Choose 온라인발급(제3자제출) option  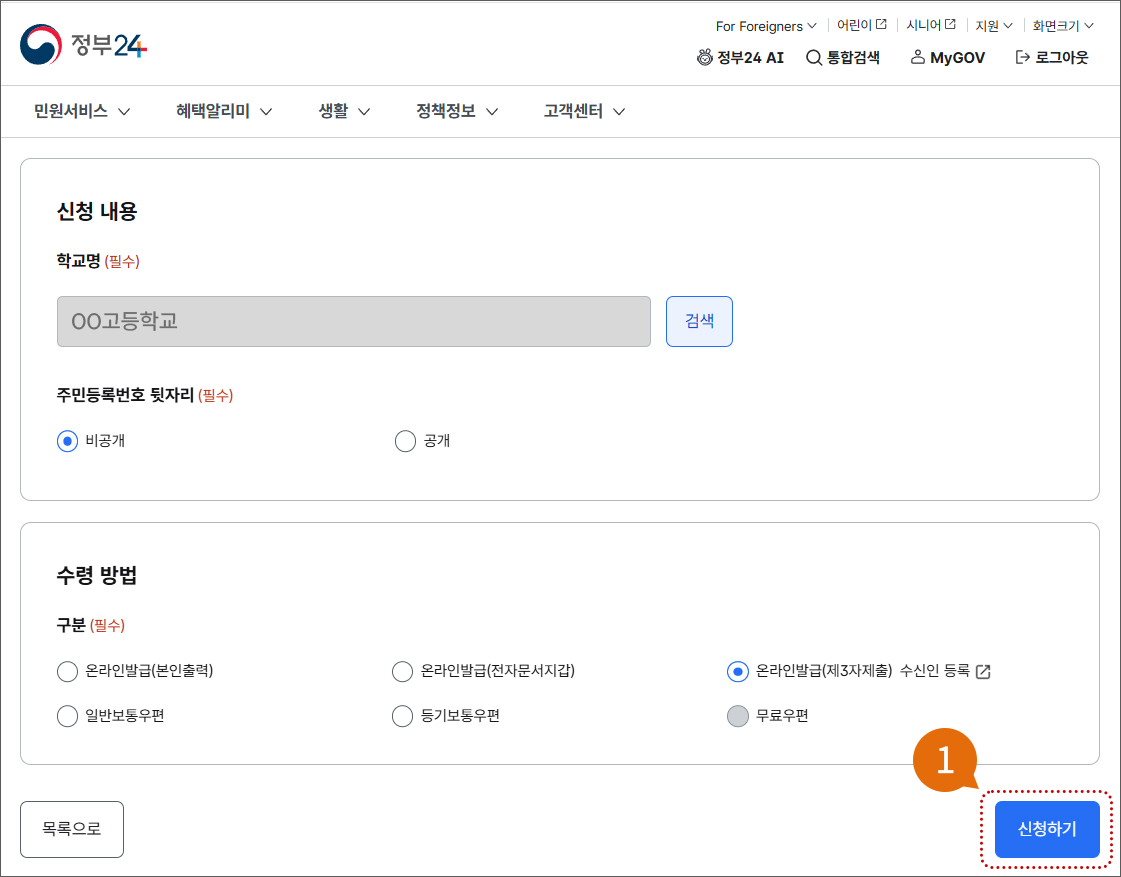pos(738,672)
